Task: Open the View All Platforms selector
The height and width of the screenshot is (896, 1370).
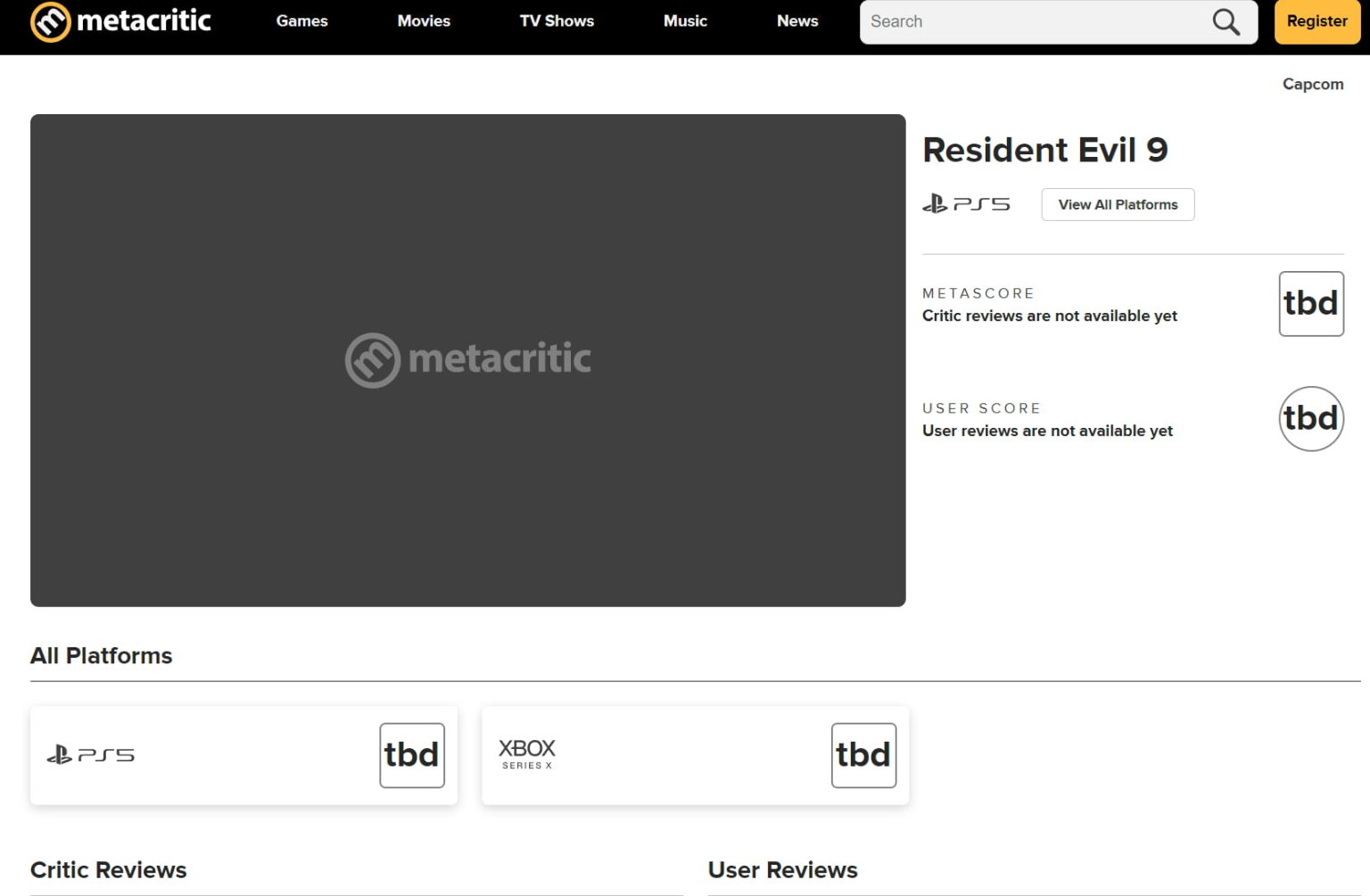Action: pyautogui.click(x=1117, y=204)
